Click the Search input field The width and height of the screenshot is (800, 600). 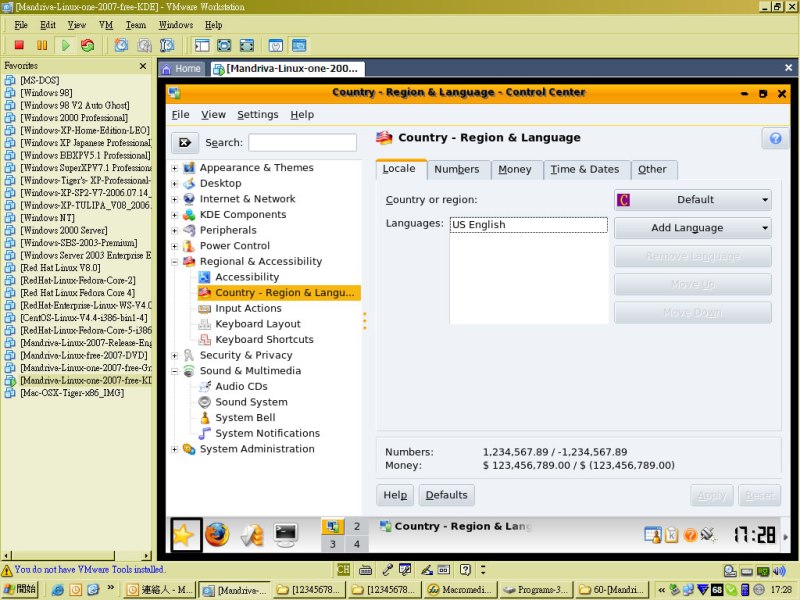point(302,143)
